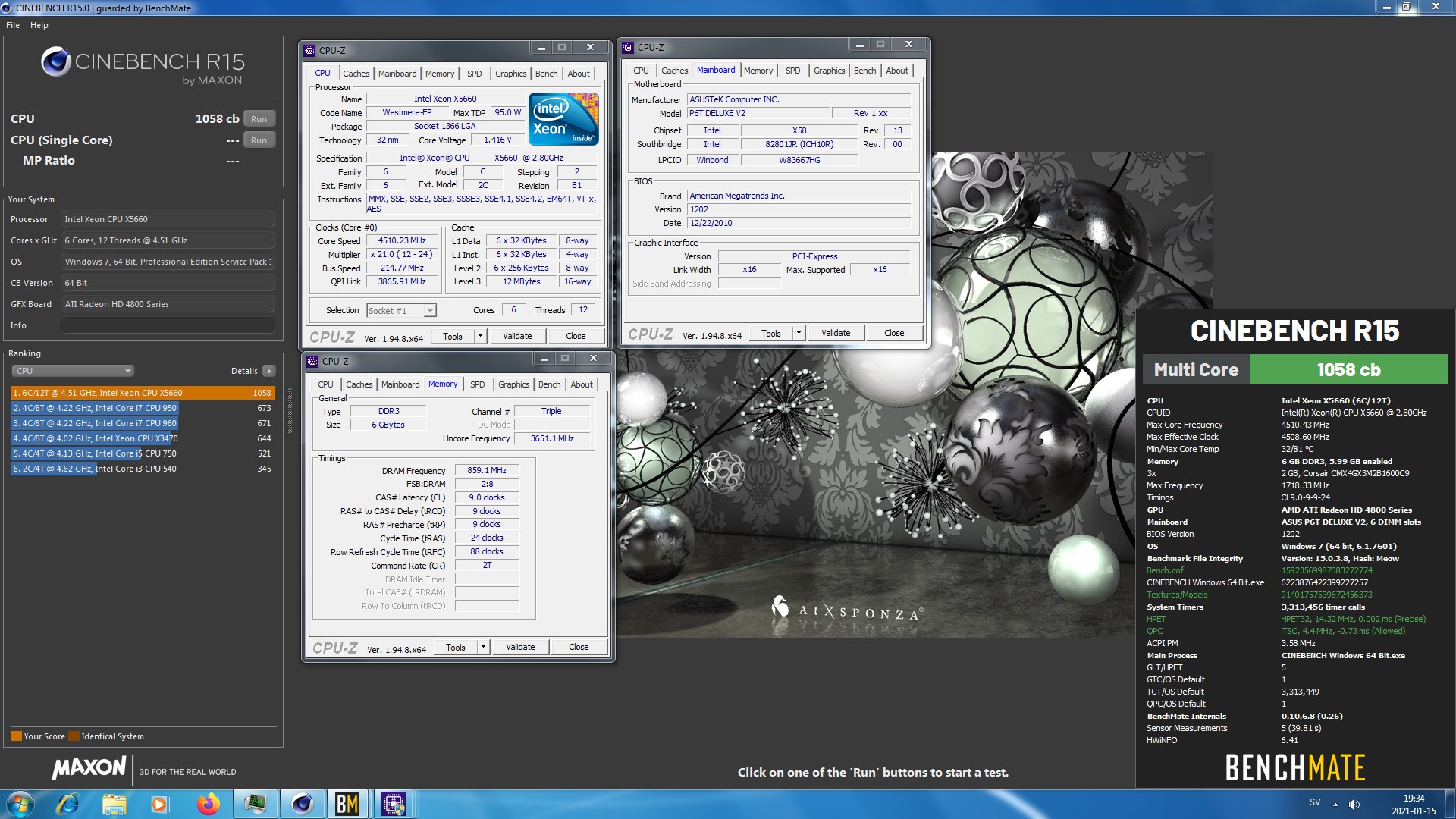
Task: Click the taskbar clock 19:34
Action: tap(1414, 799)
